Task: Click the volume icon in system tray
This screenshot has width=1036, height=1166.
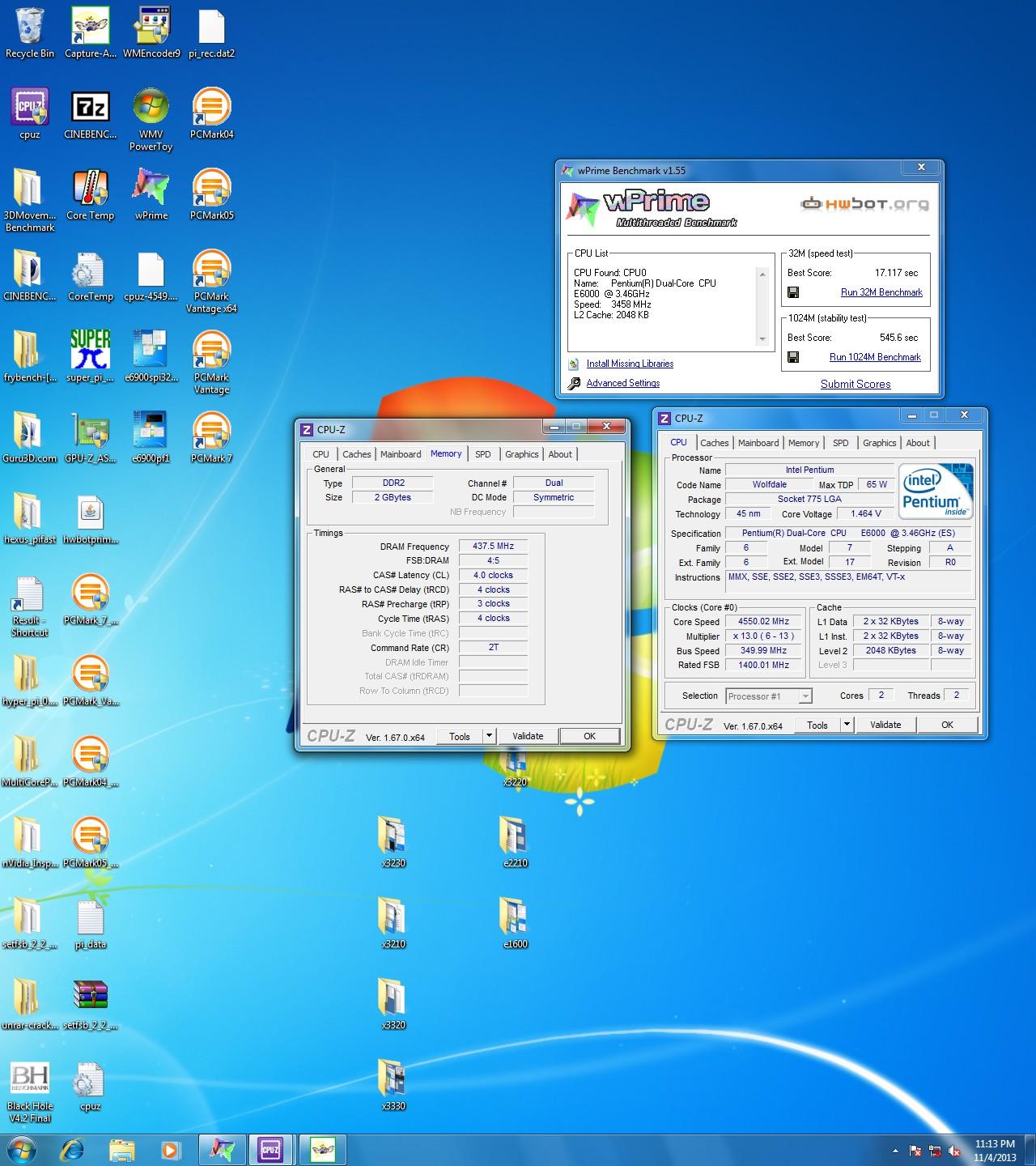Action: pyautogui.click(x=955, y=1151)
